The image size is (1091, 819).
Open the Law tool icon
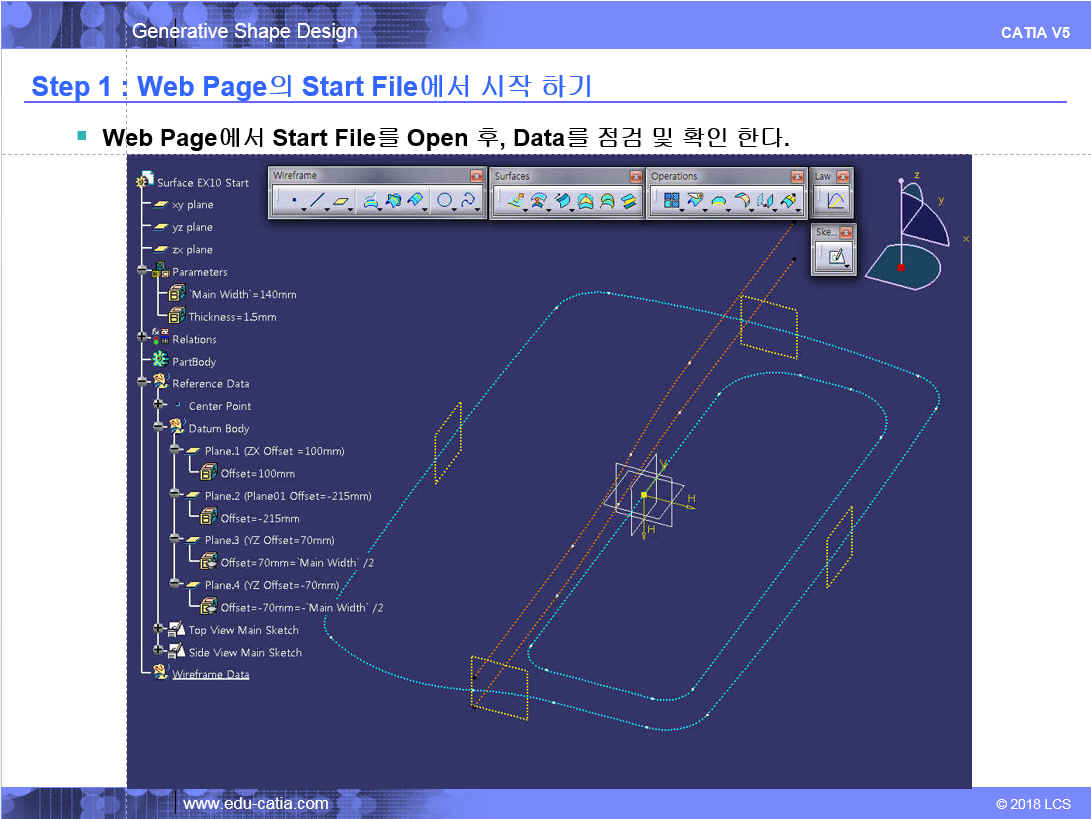(x=835, y=201)
